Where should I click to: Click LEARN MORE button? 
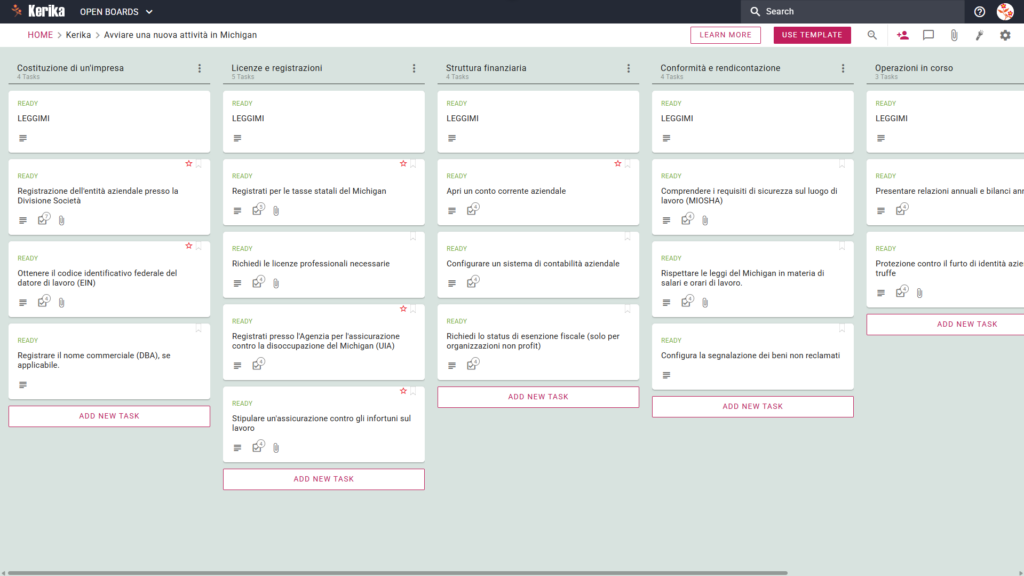point(726,35)
